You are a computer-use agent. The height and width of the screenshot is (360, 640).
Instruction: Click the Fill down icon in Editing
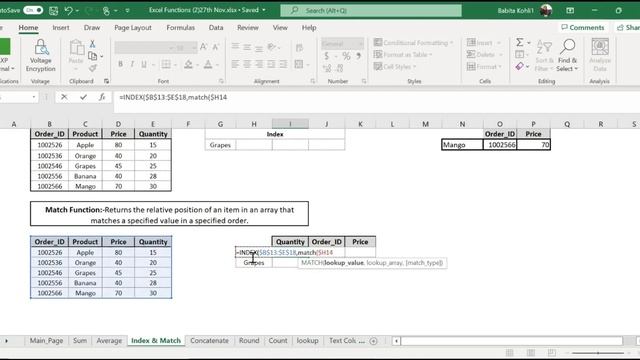point(519,54)
